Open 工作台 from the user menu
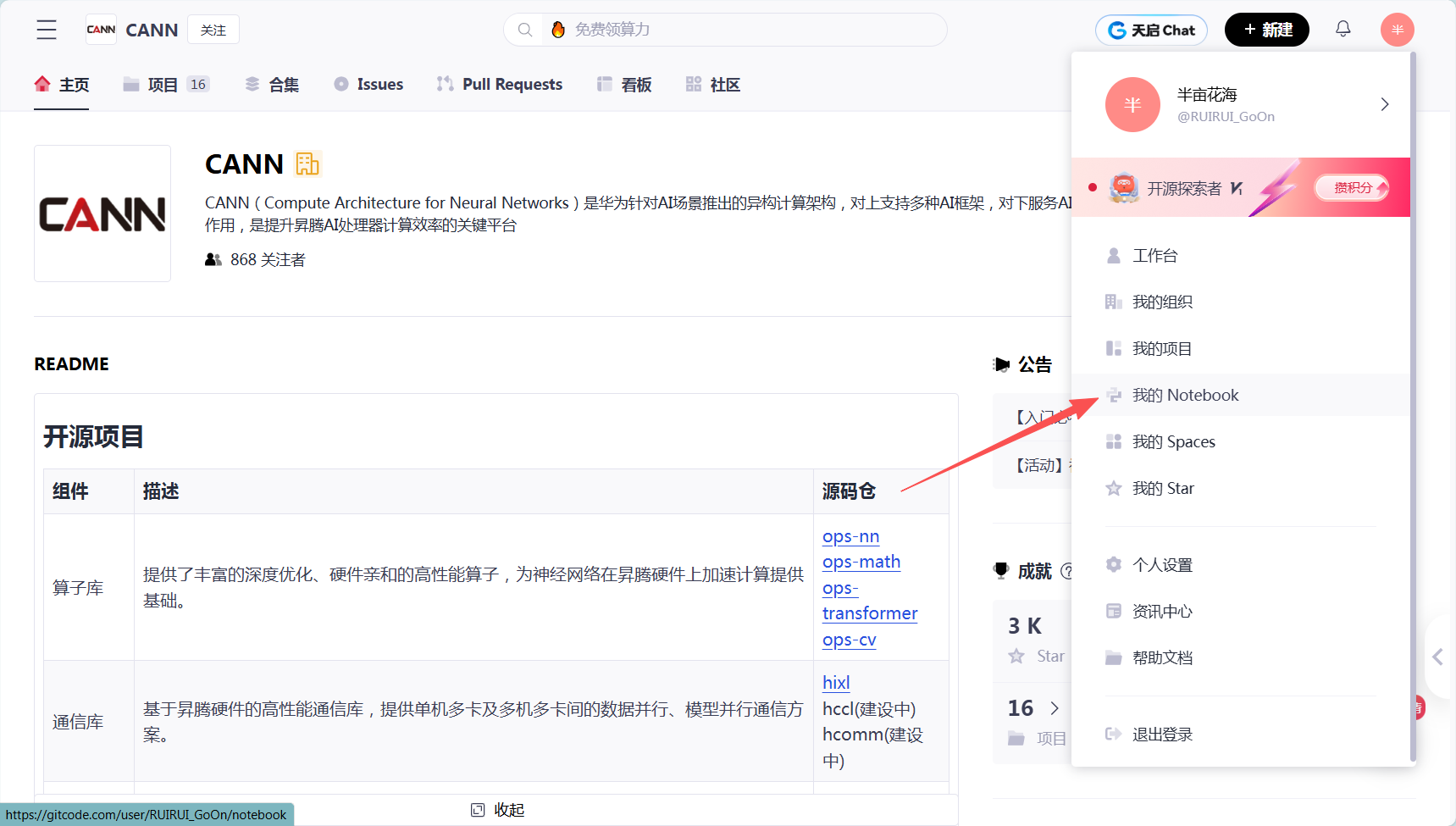 pos(1241,255)
